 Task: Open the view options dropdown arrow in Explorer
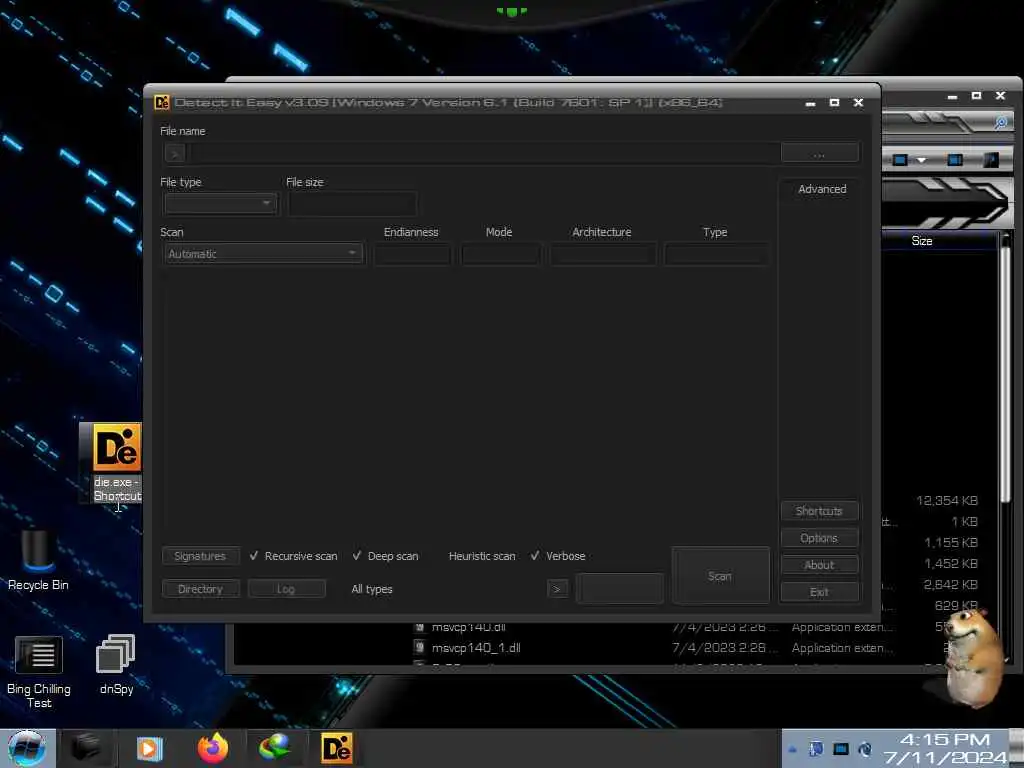pyautogui.click(x=921, y=160)
